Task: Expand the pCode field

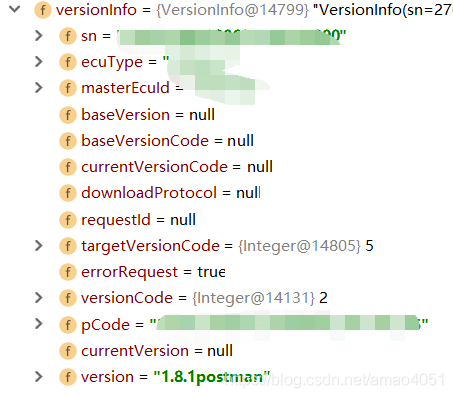Action: tap(39, 324)
